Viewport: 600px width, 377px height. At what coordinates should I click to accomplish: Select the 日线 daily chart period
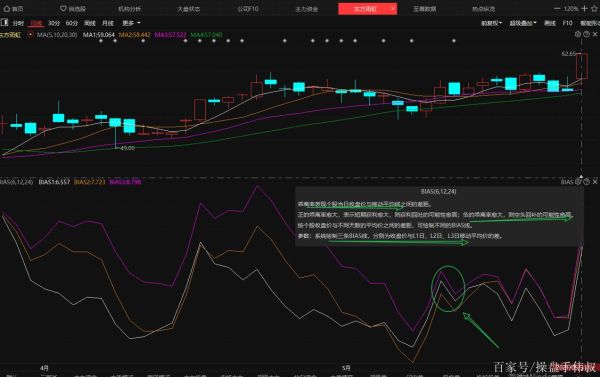36,23
